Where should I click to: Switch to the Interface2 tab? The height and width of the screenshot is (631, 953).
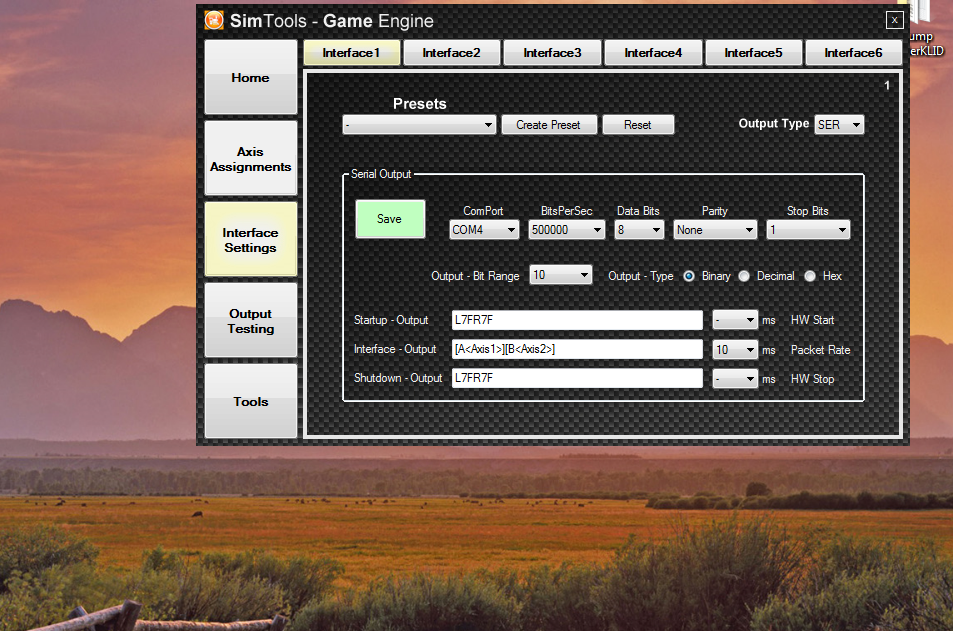452,53
